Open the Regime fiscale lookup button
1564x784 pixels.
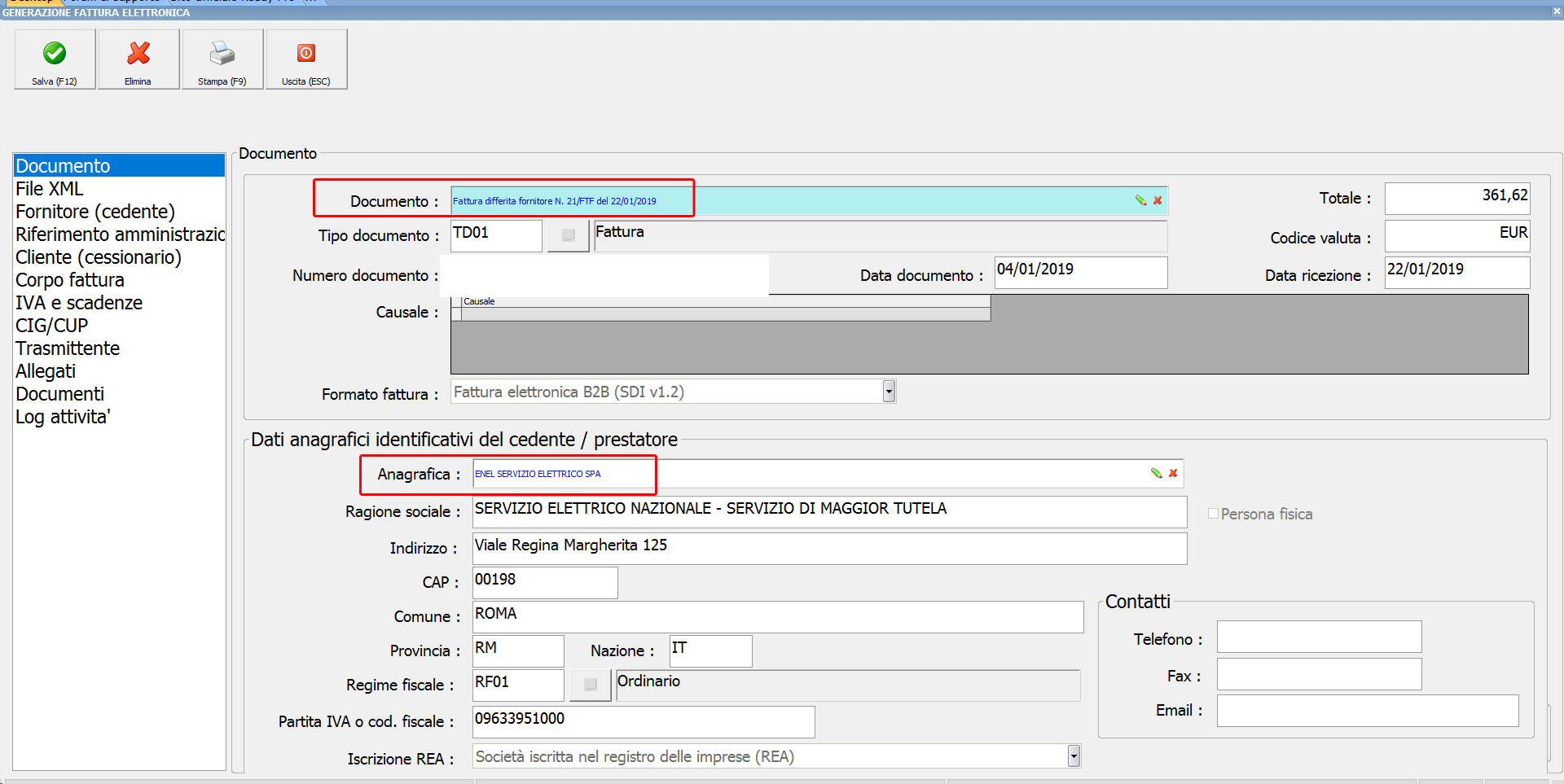pyautogui.click(x=591, y=685)
